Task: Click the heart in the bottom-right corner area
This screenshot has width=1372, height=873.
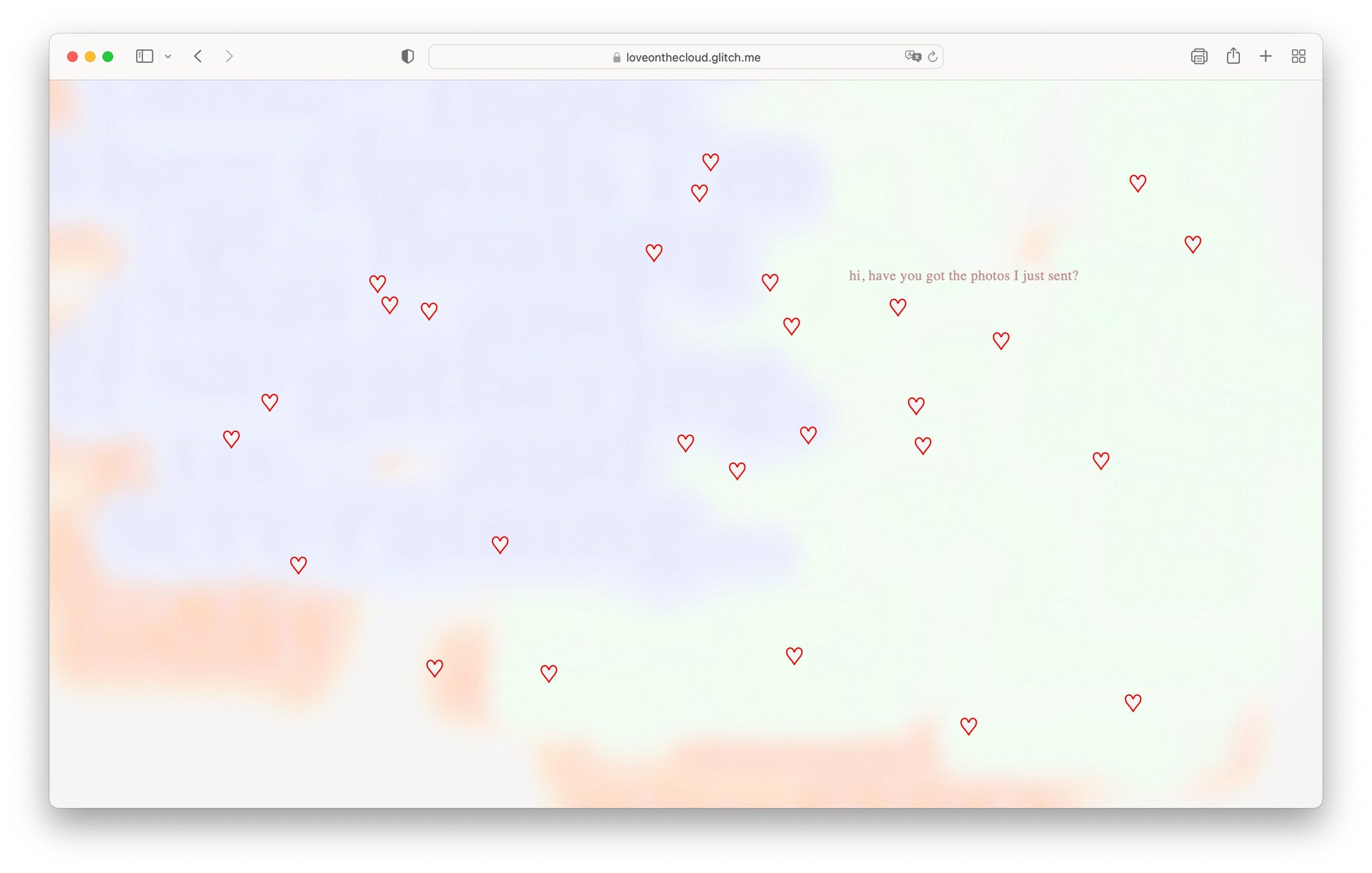Action: [1133, 703]
